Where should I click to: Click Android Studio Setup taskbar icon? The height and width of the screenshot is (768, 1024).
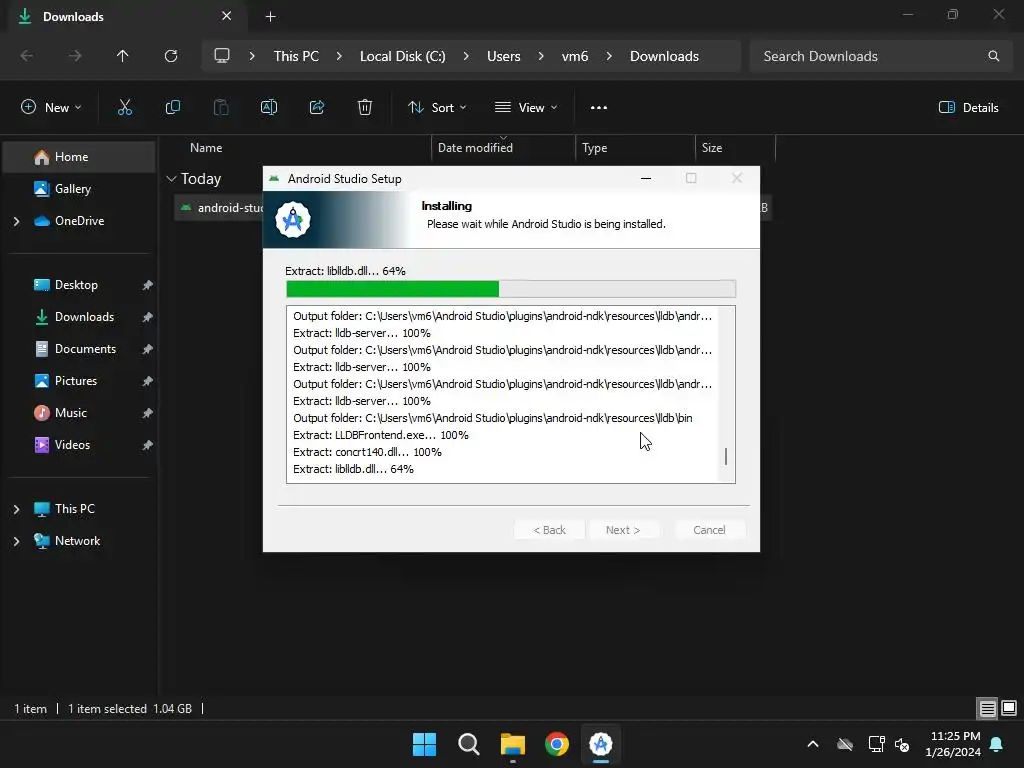pos(600,744)
